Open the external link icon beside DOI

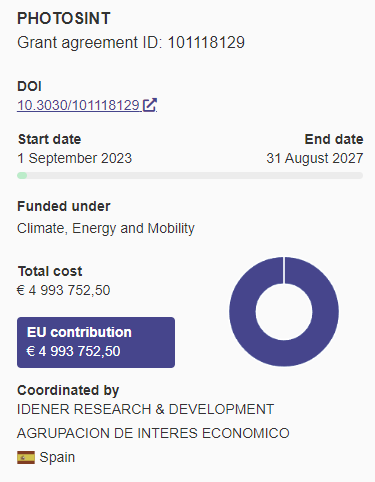[x=149, y=105]
